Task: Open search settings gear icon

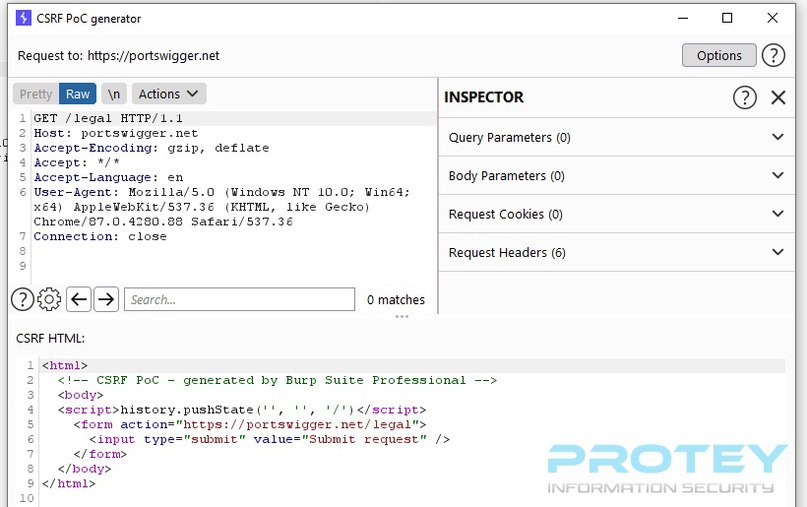Action: pos(49,299)
